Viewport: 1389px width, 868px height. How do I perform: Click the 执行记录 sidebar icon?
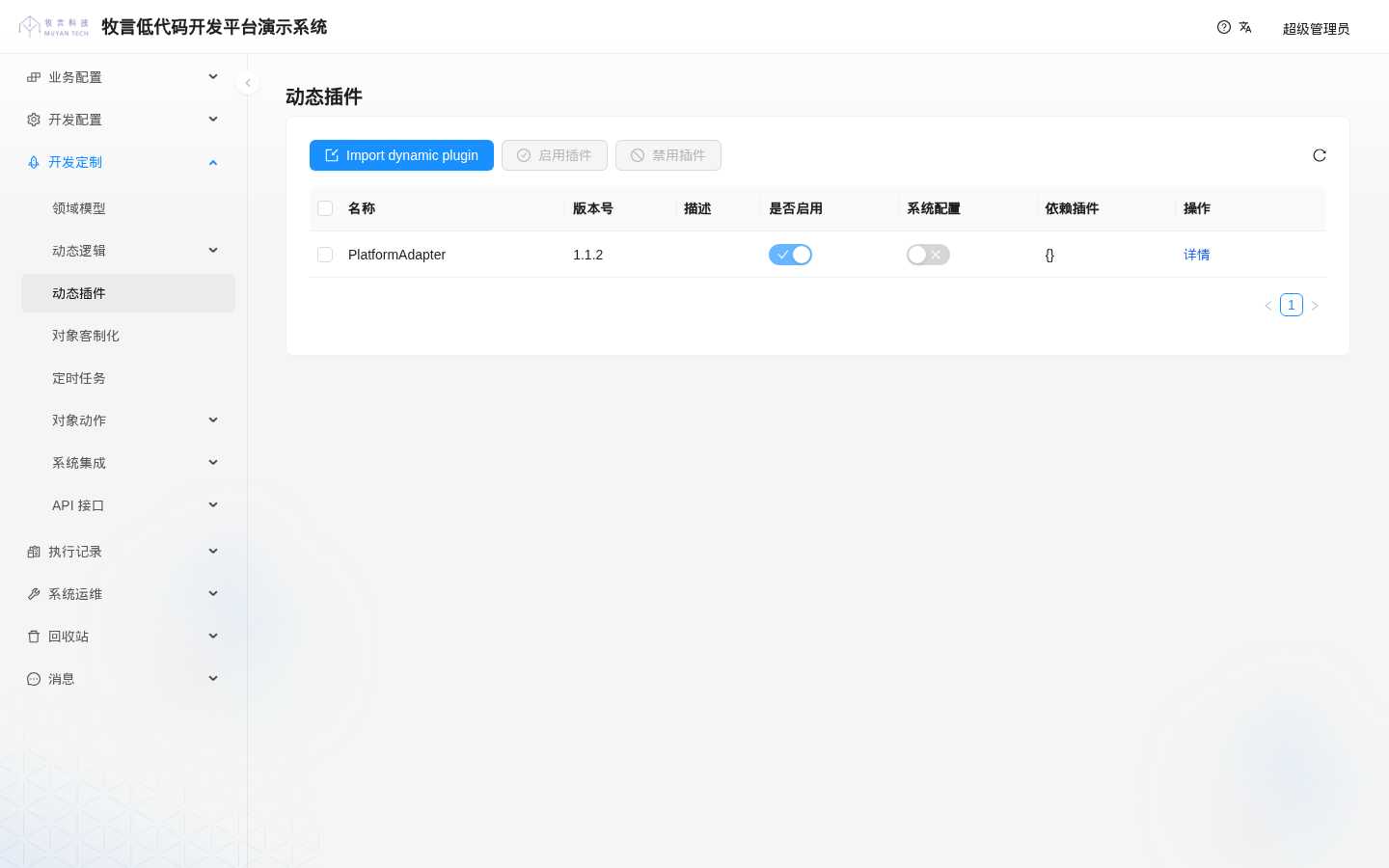pos(34,552)
